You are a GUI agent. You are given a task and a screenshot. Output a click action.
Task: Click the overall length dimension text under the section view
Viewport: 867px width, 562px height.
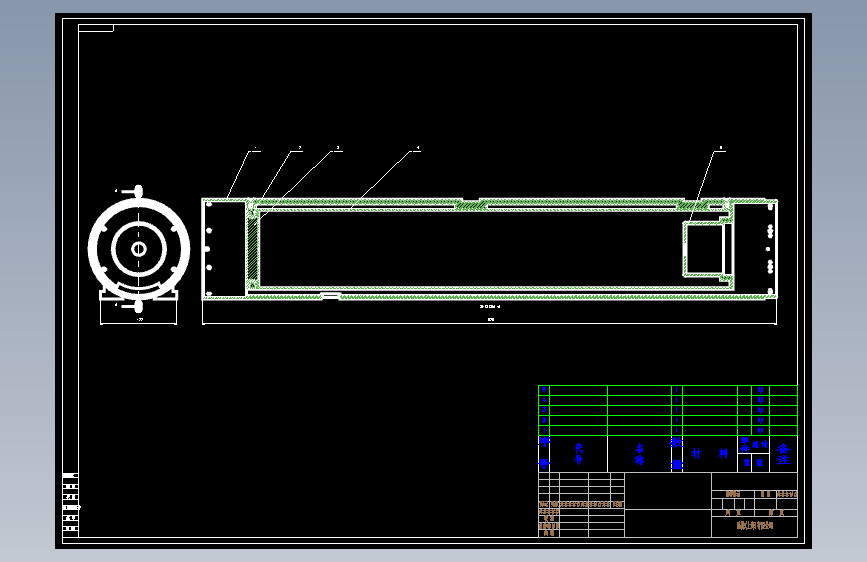click(x=490, y=319)
